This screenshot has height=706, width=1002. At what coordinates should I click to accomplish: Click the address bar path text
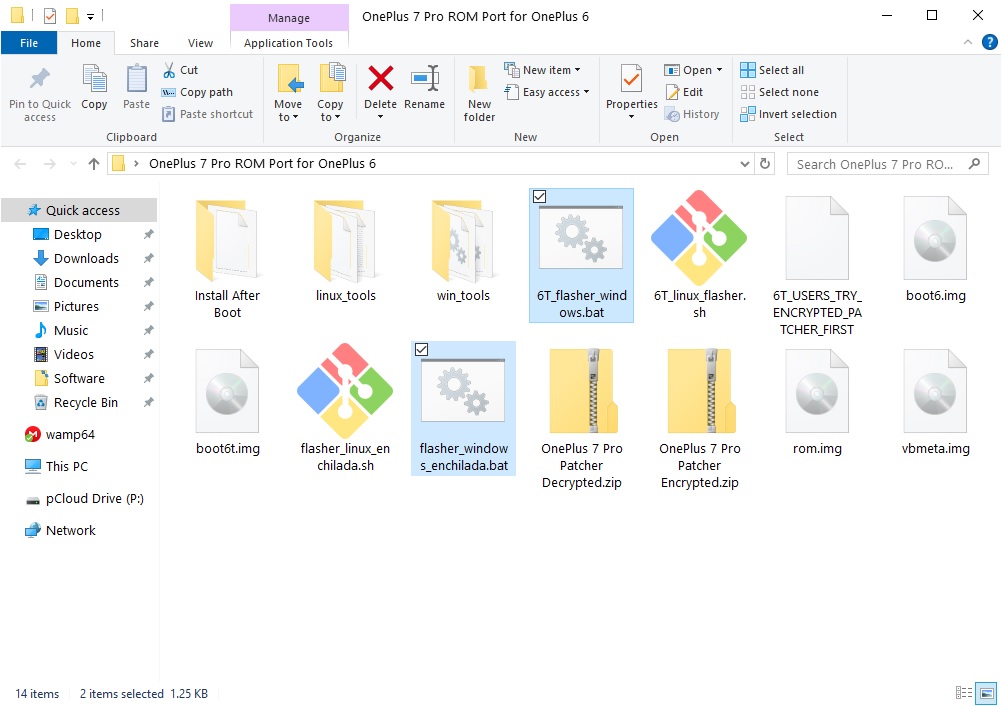tap(262, 164)
